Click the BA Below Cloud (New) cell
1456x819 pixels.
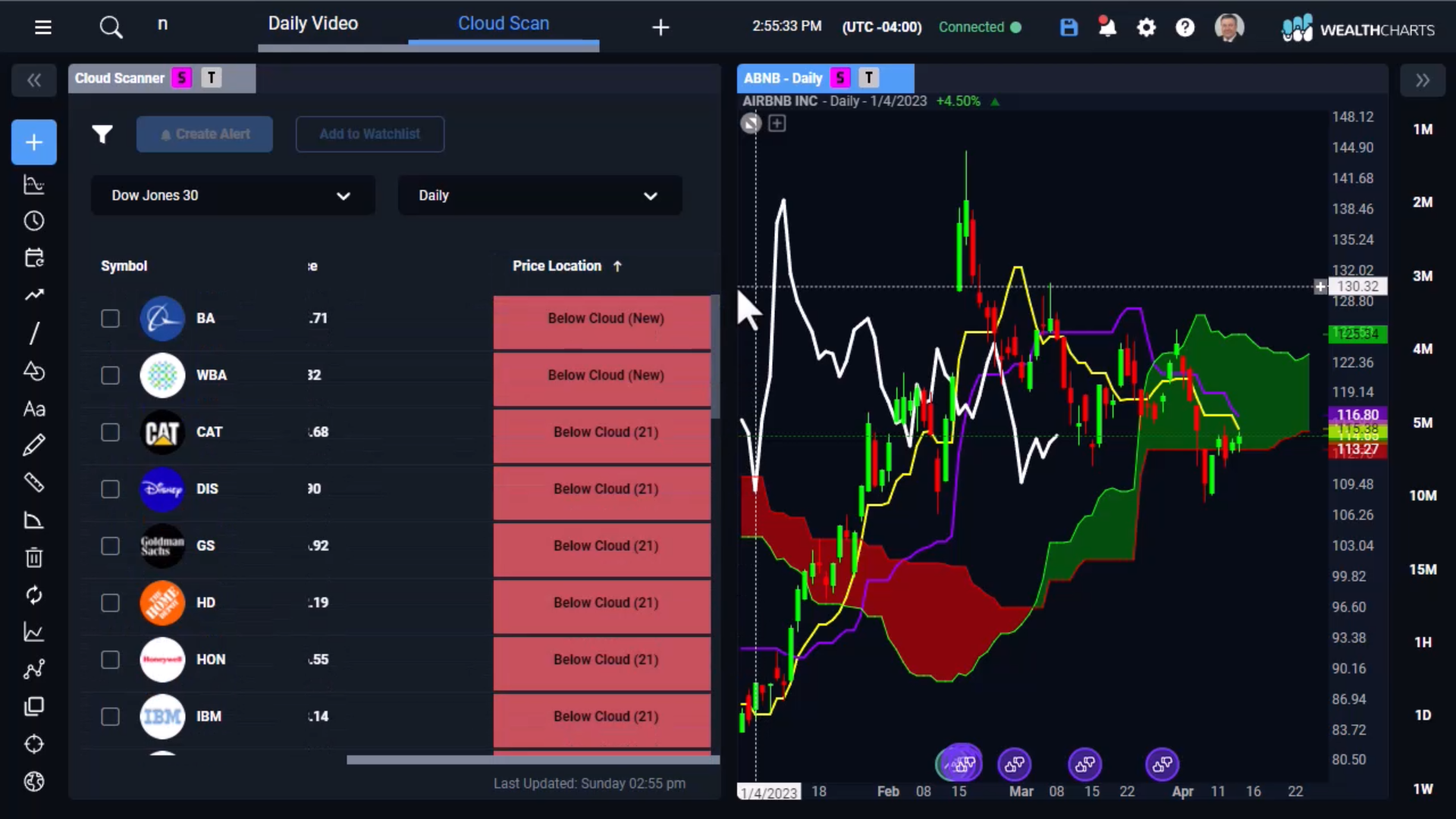[x=602, y=322]
